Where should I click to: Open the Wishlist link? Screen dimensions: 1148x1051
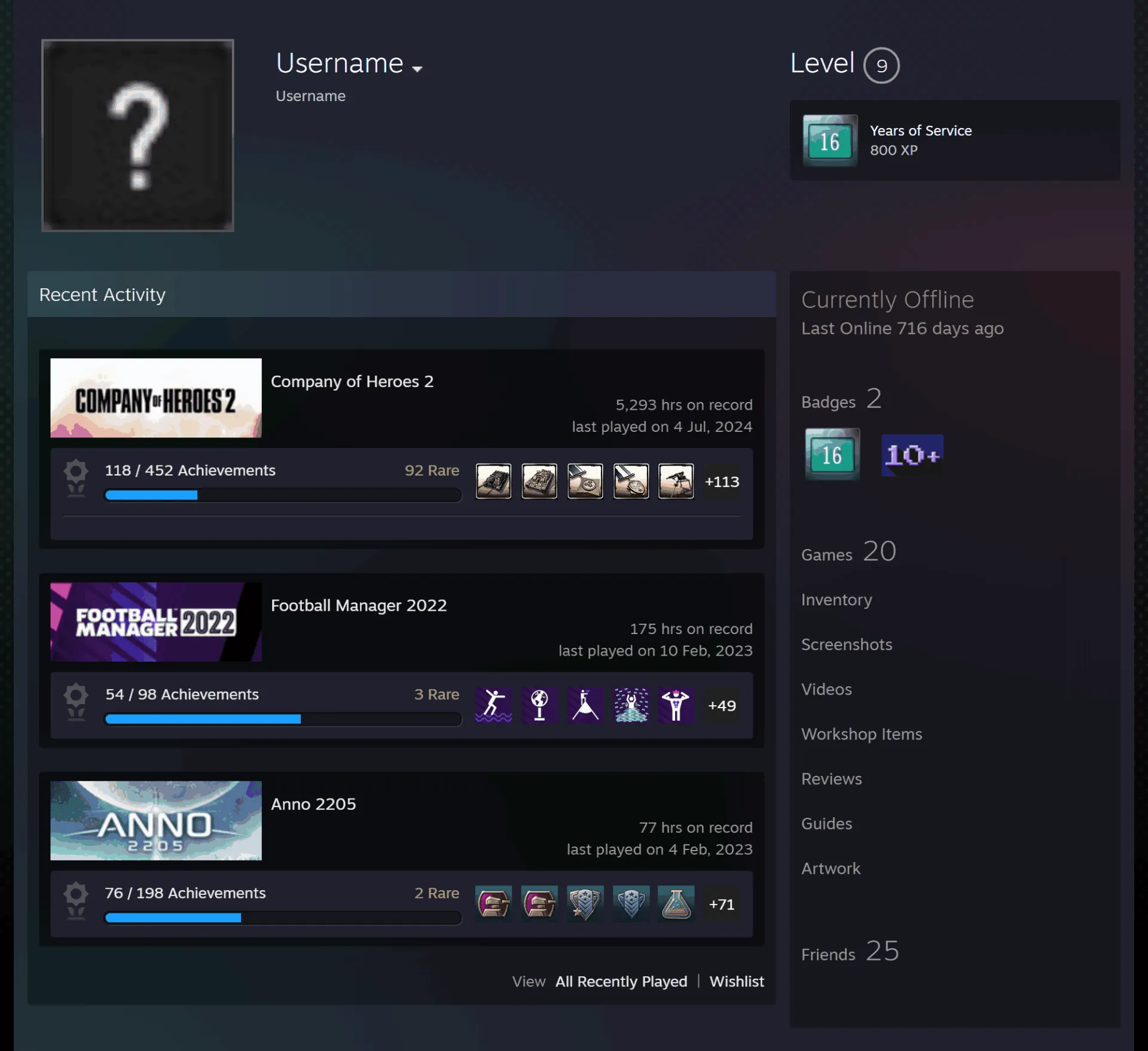(x=737, y=982)
